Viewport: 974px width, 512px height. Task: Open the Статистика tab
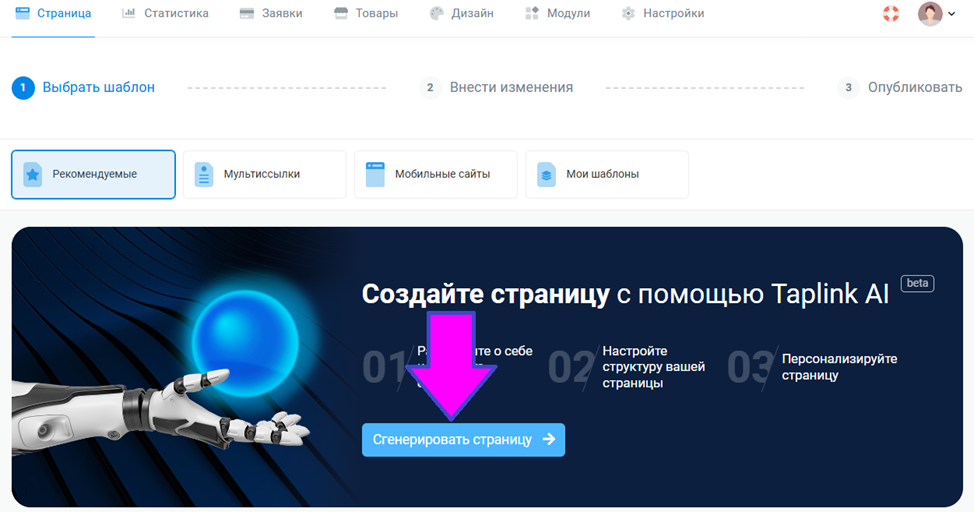pos(165,13)
